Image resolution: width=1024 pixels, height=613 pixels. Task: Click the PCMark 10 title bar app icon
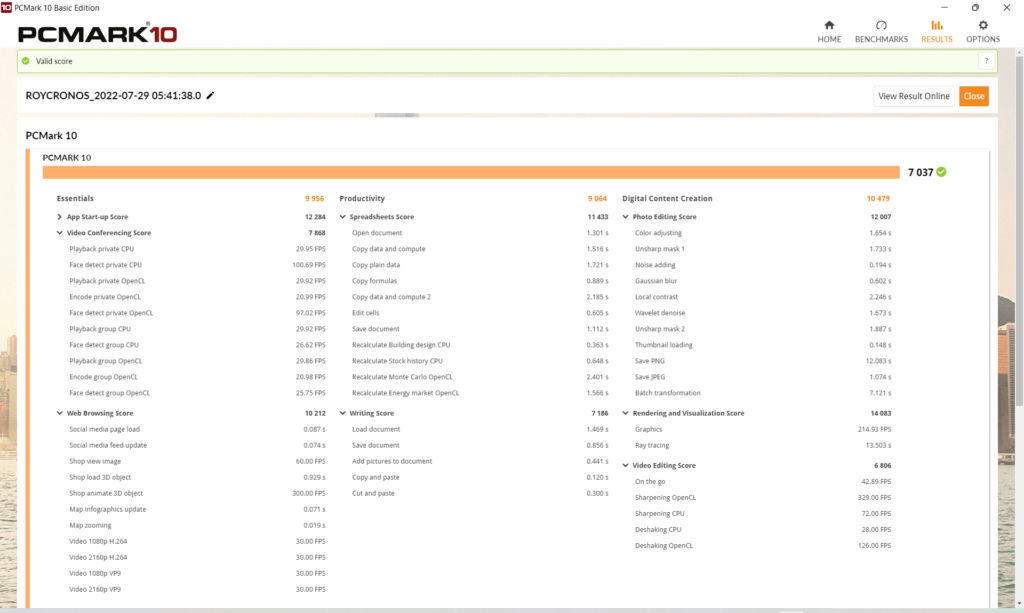click(x=7, y=8)
